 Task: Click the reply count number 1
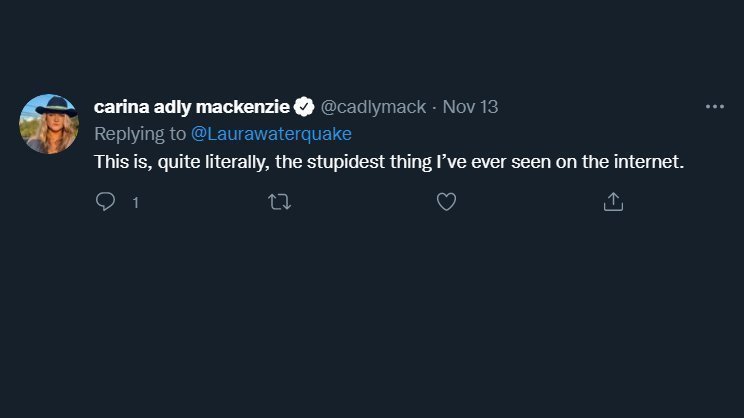coord(135,203)
